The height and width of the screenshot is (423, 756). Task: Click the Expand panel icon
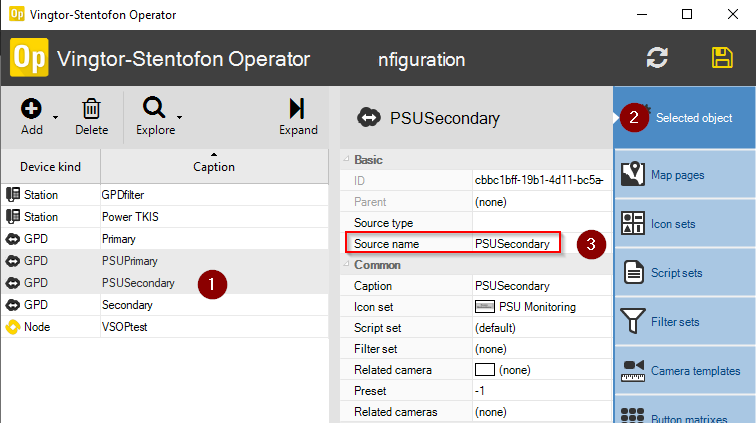297,109
